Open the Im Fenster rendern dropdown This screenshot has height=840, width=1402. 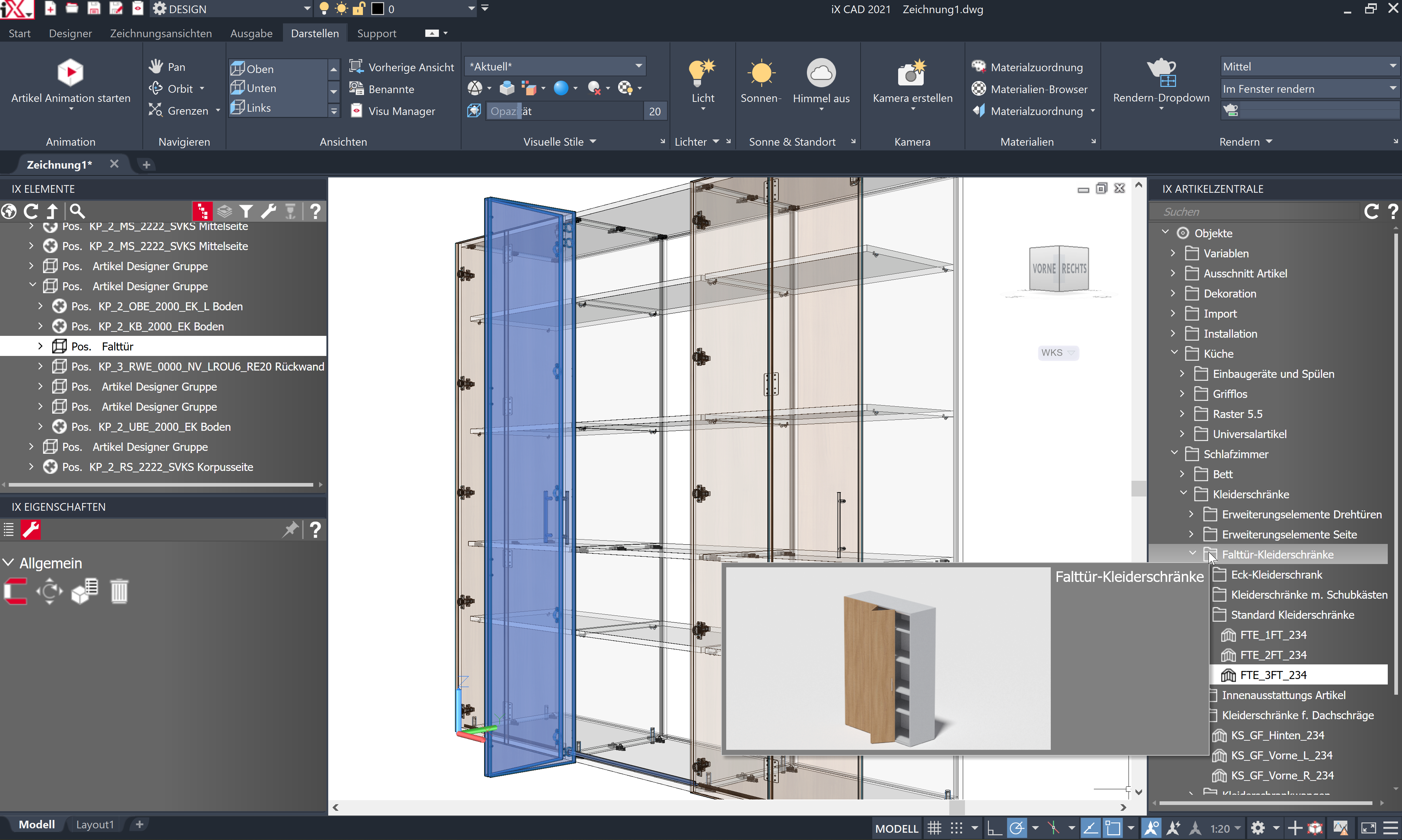click(x=1309, y=88)
